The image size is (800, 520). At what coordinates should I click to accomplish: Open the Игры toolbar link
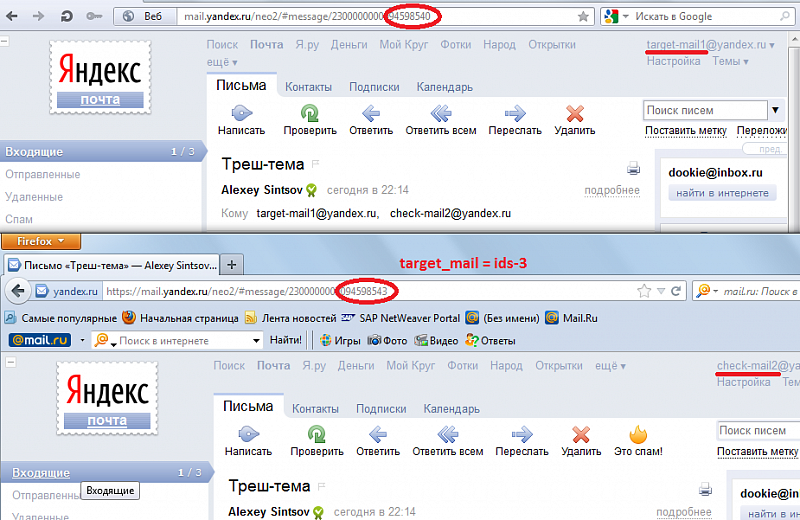pyautogui.click(x=340, y=340)
